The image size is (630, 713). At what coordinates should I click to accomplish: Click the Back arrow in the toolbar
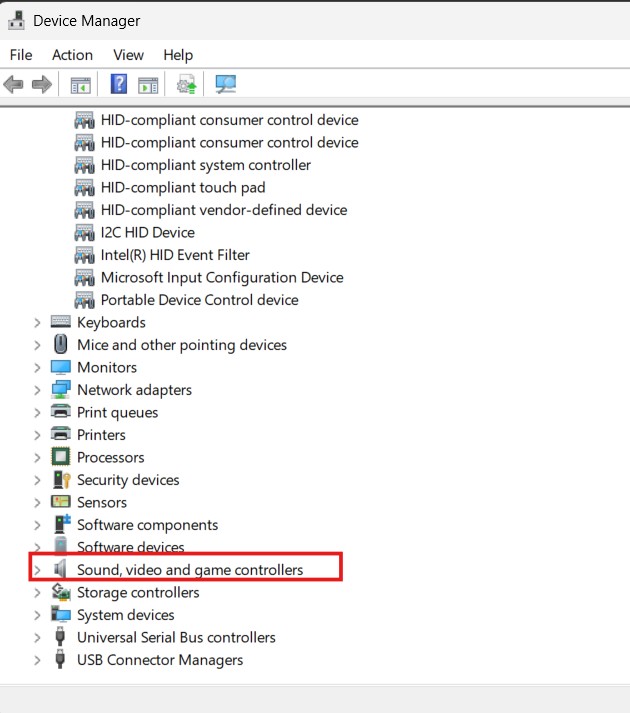click(14, 84)
